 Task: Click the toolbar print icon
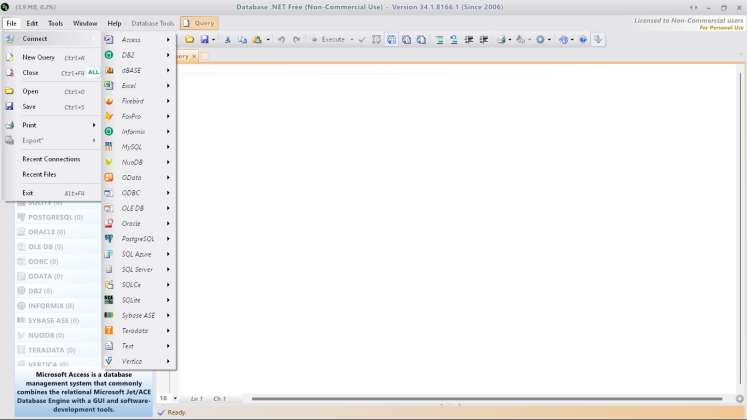[x=501, y=40]
